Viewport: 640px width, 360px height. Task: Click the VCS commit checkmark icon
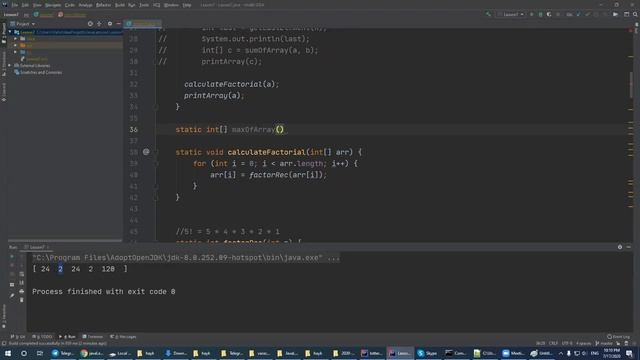pos(587,14)
